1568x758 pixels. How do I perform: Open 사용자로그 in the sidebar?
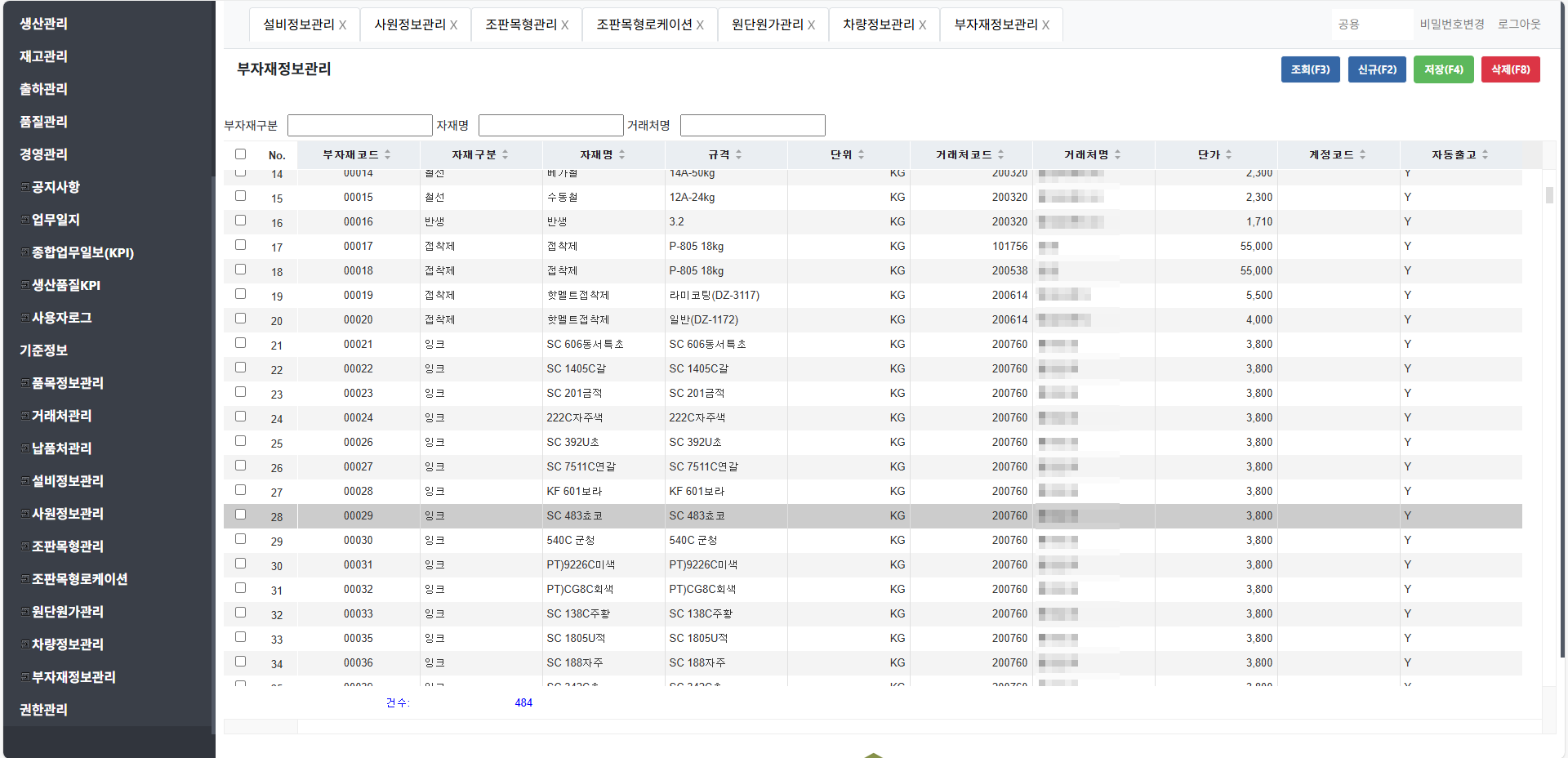click(x=61, y=318)
